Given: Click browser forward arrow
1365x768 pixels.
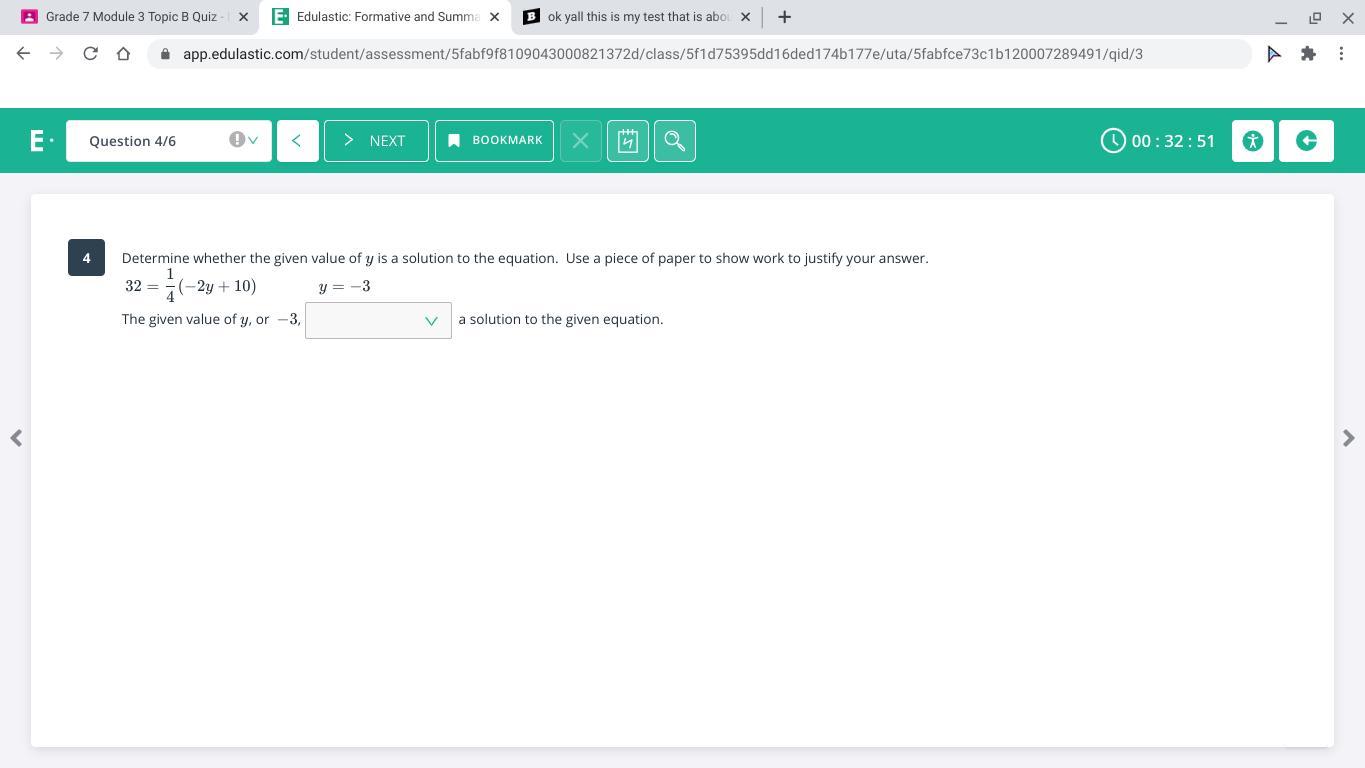Looking at the screenshot, I should [57, 54].
